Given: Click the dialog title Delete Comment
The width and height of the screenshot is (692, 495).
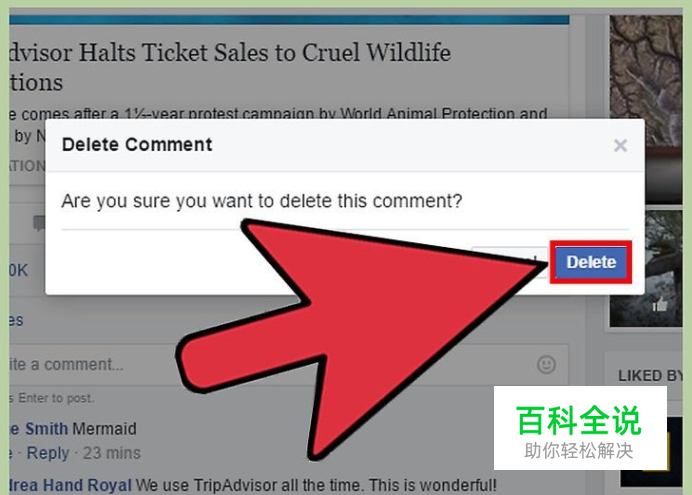Looking at the screenshot, I should point(137,145).
